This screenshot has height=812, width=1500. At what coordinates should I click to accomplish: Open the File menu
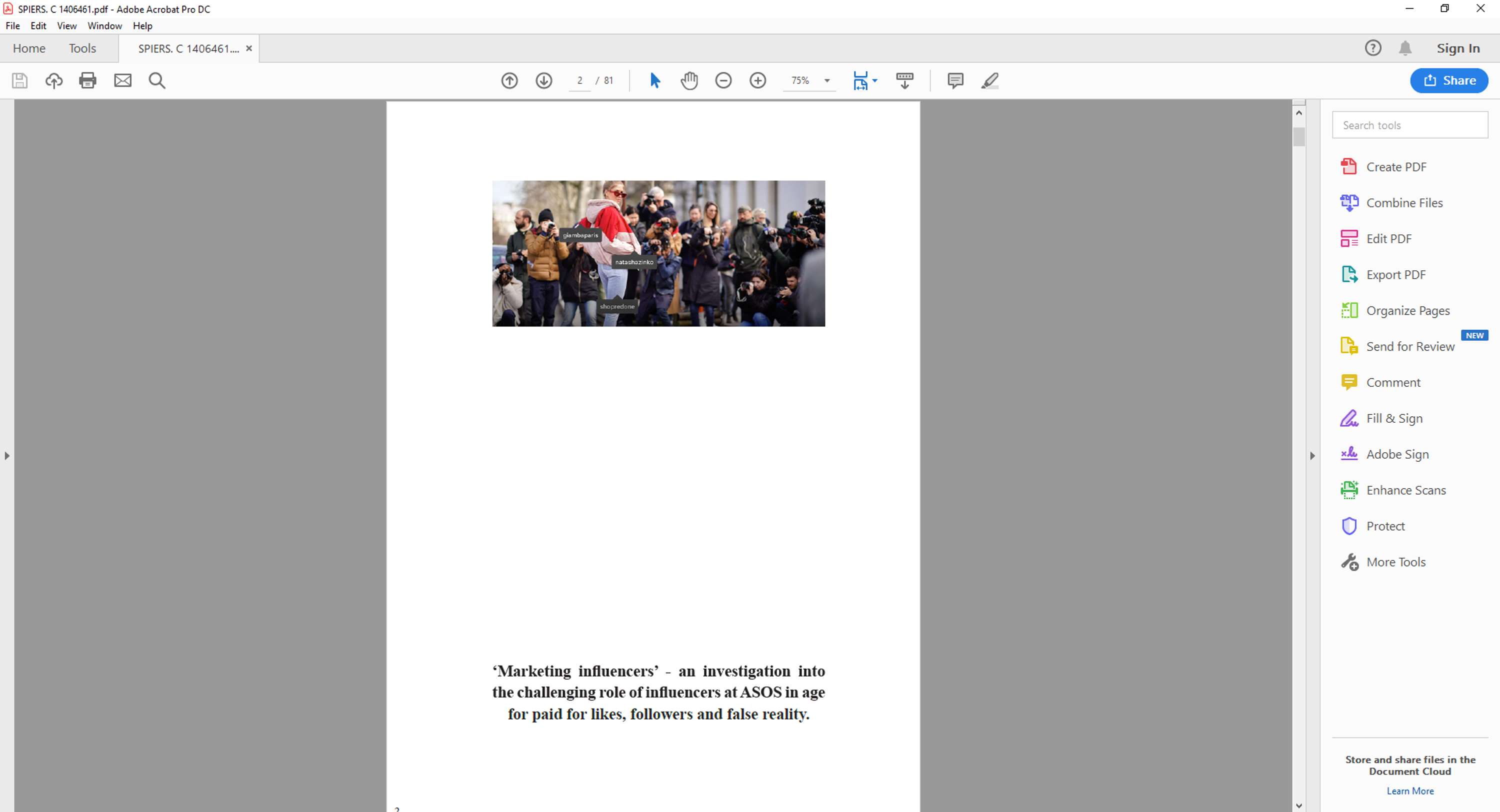click(x=13, y=25)
